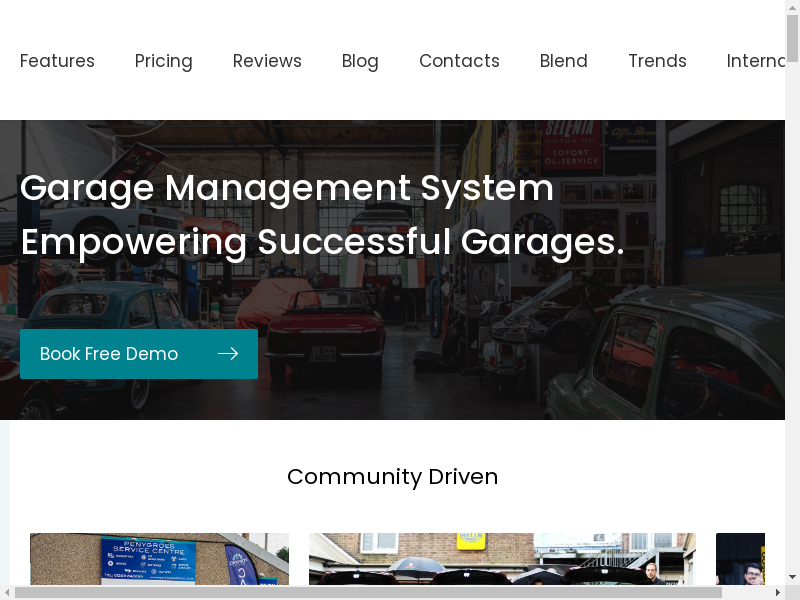Visit the Blog link
Image resolution: width=800 pixels, height=600 pixels.
[x=360, y=61]
